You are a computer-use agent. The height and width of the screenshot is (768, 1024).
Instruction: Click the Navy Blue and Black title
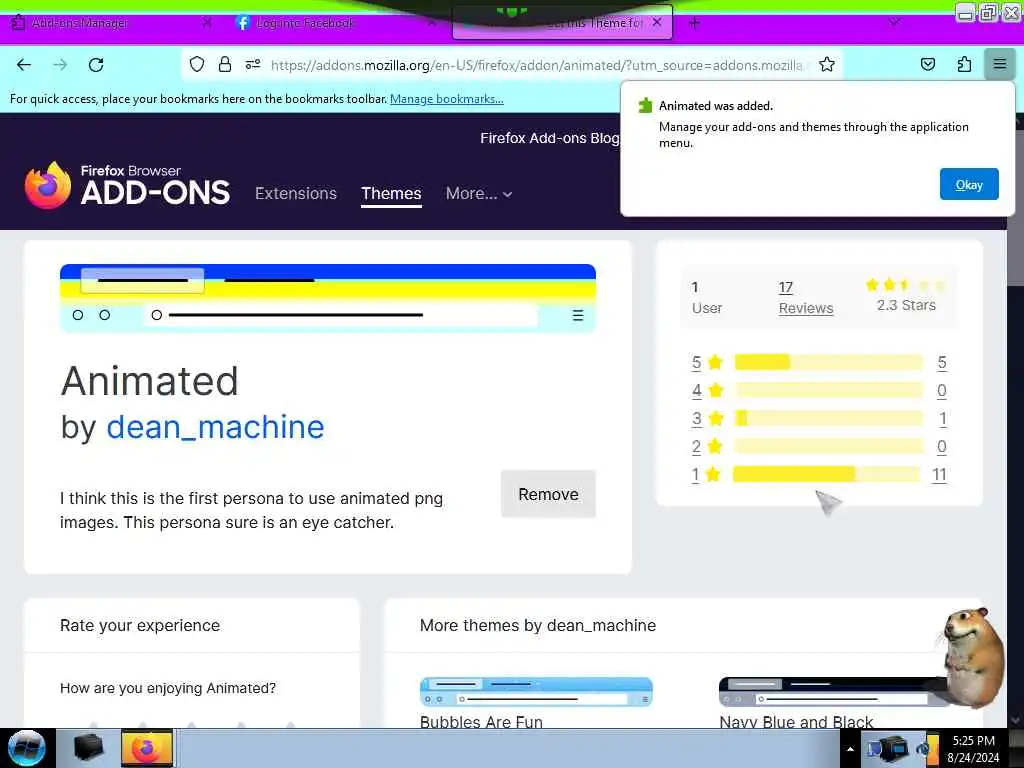(x=796, y=722)
